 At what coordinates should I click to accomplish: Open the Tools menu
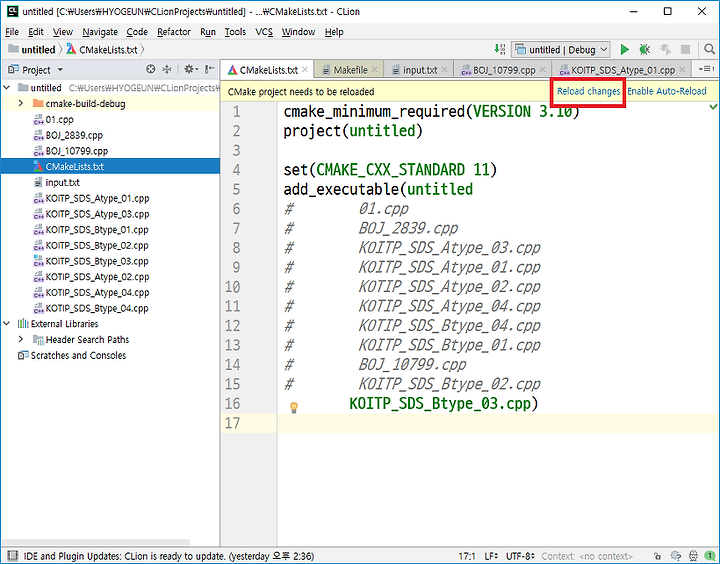tap(235, 32)
